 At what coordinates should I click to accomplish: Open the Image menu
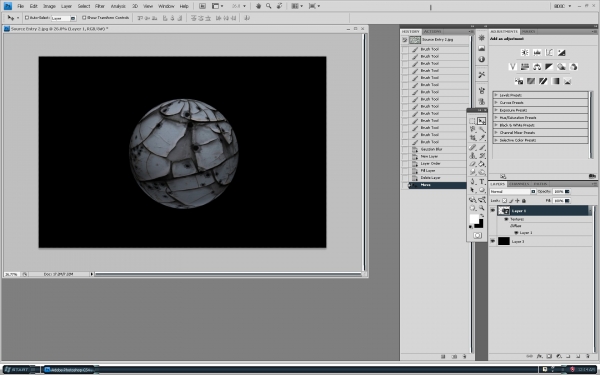(49, 6)
